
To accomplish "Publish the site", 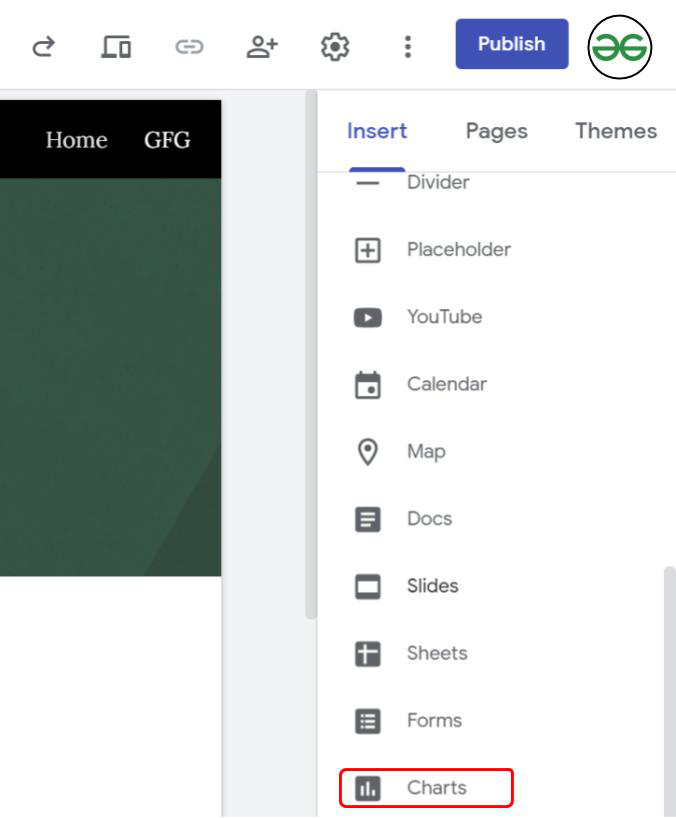I will pos(512,44).
